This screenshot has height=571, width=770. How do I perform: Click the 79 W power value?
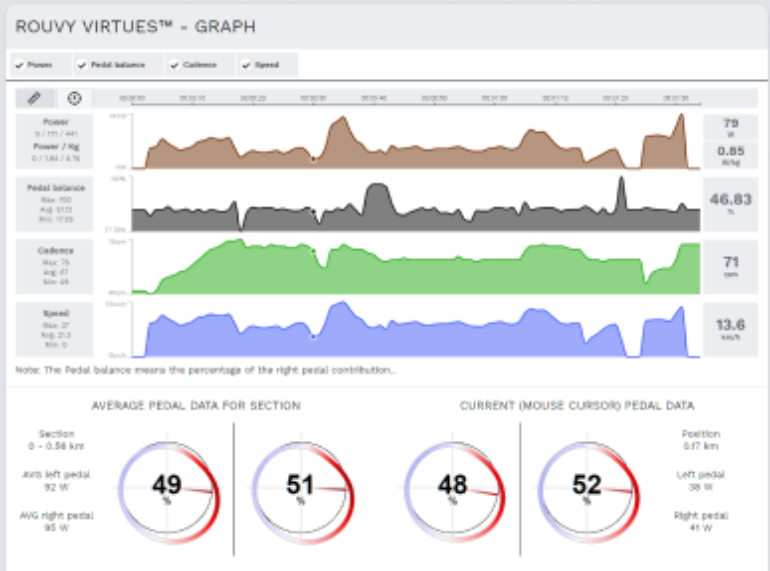pos(731,127)
